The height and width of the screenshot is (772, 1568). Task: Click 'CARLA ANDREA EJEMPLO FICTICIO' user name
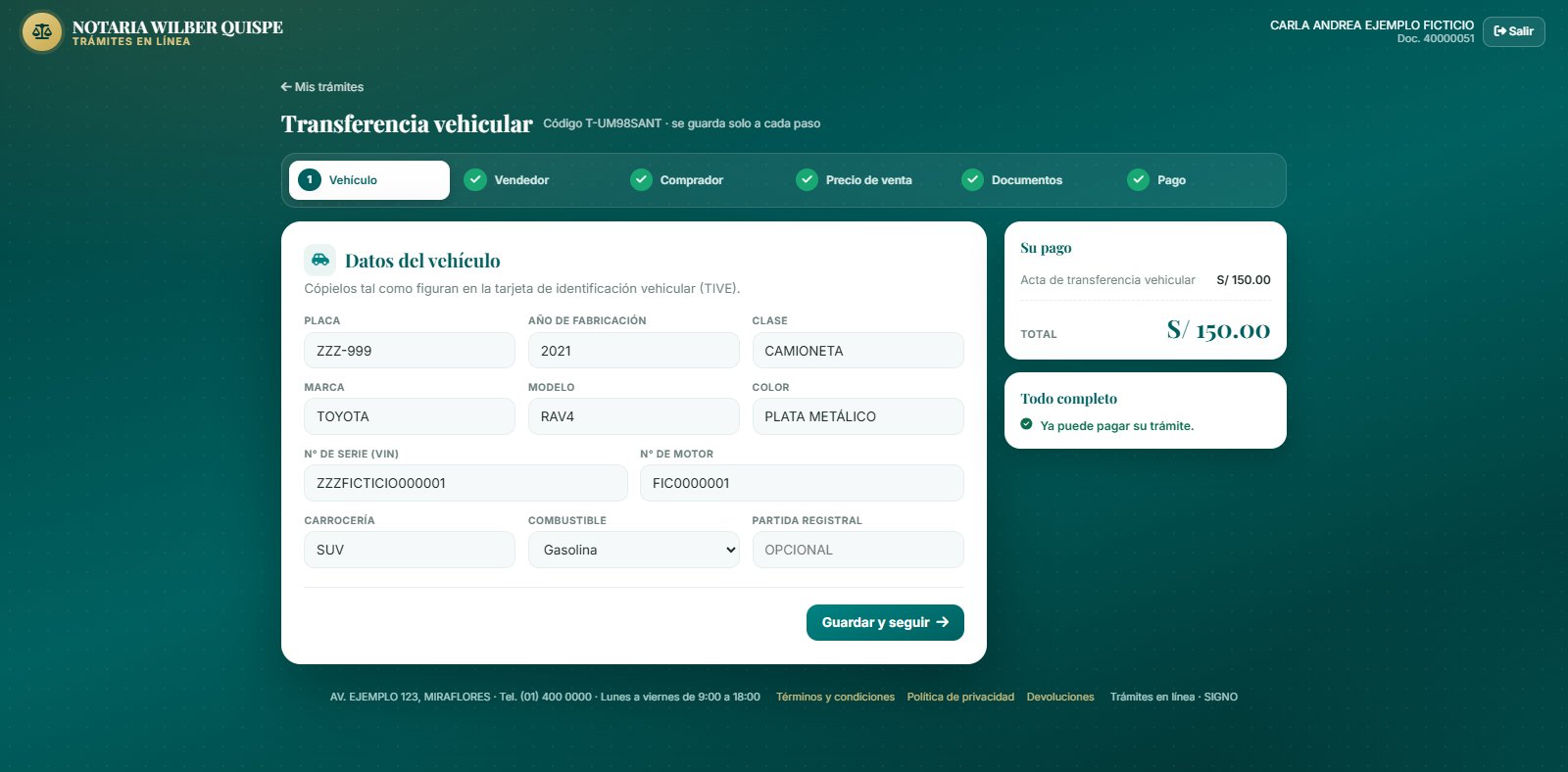click(1372, 25)
